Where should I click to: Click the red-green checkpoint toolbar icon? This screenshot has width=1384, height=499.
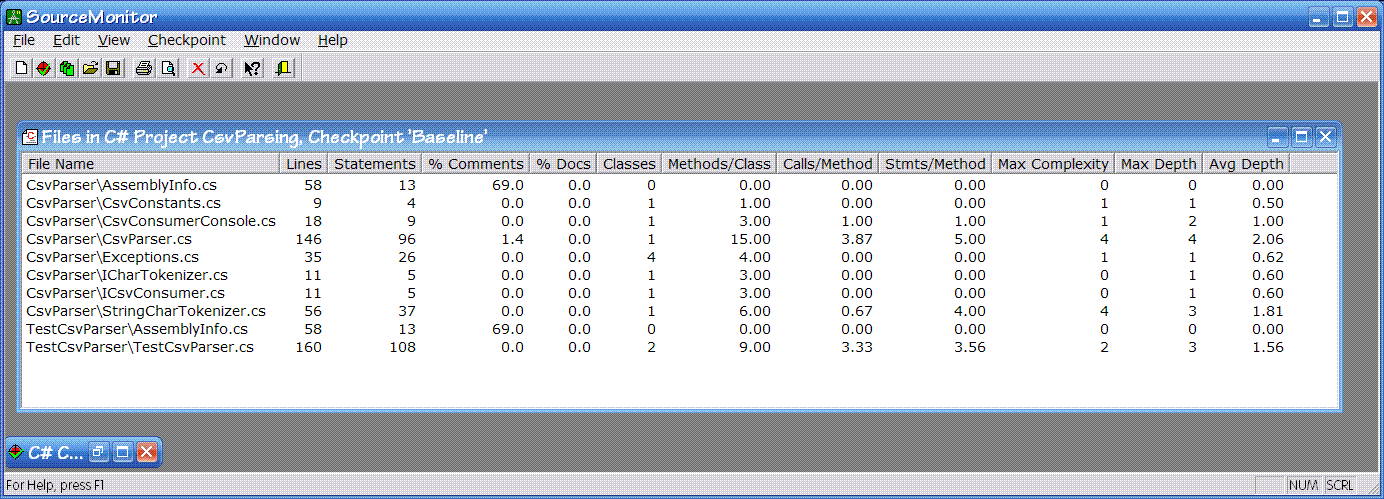click(44, 68)
